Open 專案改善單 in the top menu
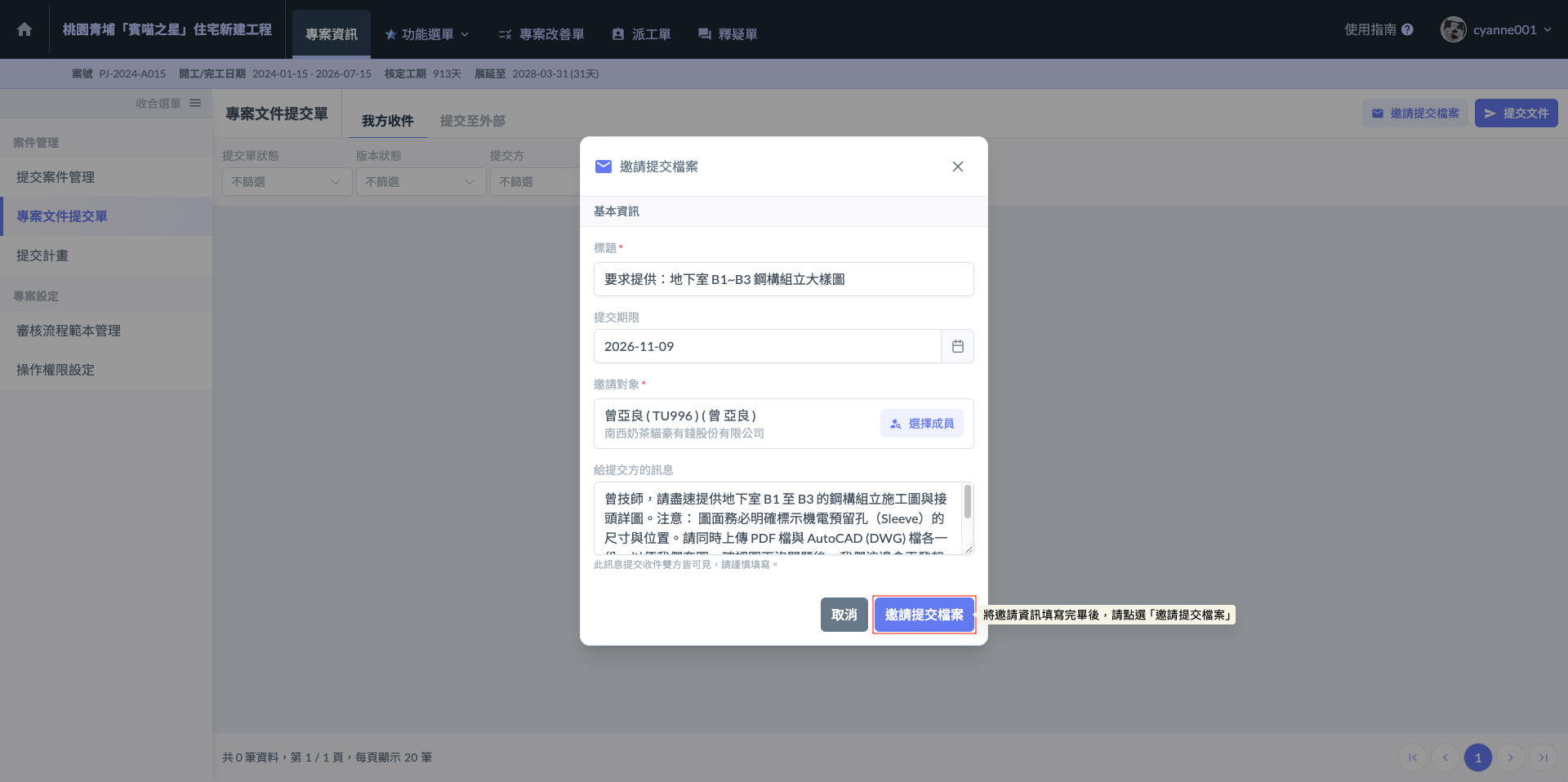 coord(541,34)
